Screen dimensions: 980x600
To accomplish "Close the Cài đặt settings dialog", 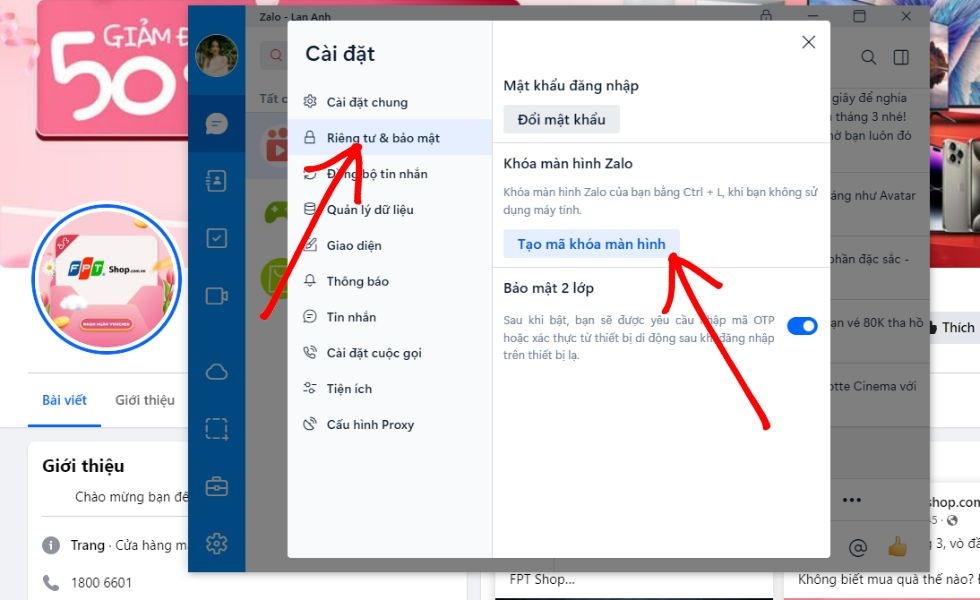I will (x=808, y=42).
